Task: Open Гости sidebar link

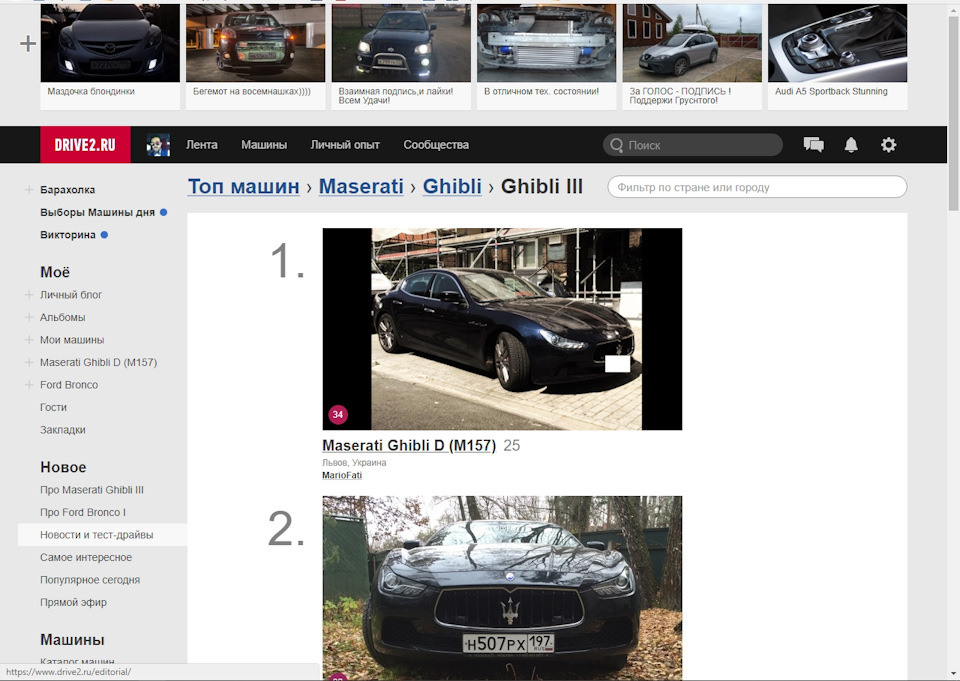Action: tap(53, 407)
